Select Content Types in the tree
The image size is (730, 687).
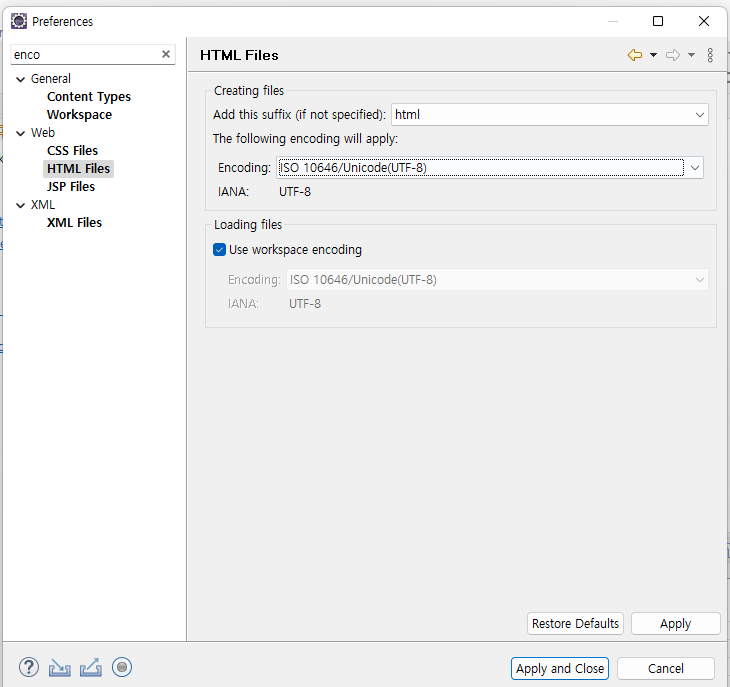pyautogui.click(x=89, y=97)
